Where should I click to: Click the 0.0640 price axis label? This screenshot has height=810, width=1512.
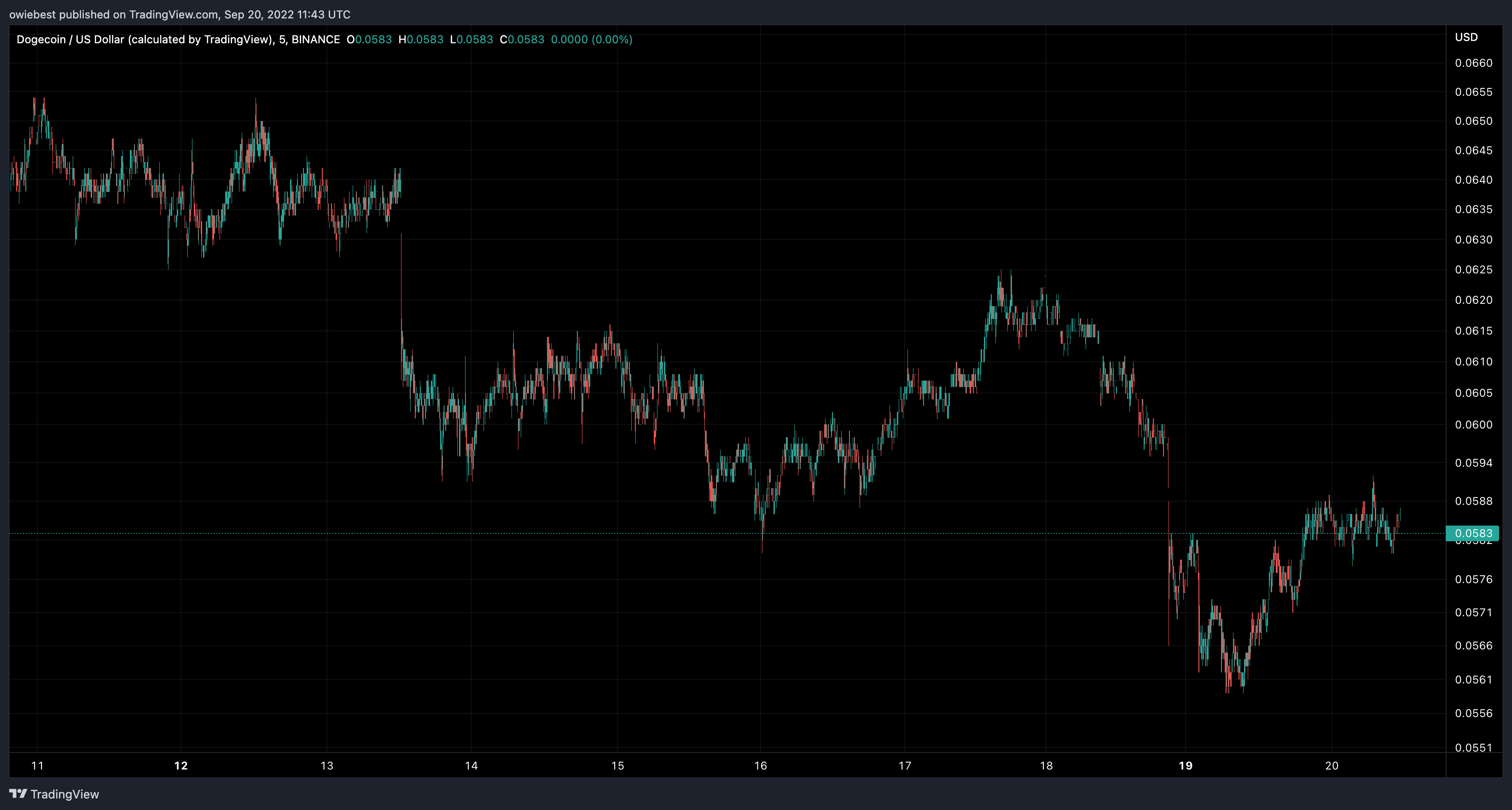click(x=1473, y=179)
